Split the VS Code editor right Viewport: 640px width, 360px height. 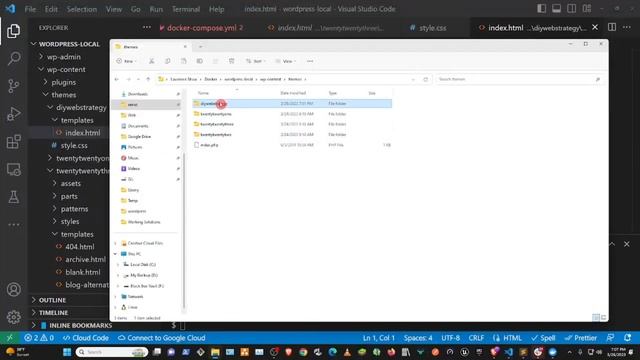(x=612, y=27)
